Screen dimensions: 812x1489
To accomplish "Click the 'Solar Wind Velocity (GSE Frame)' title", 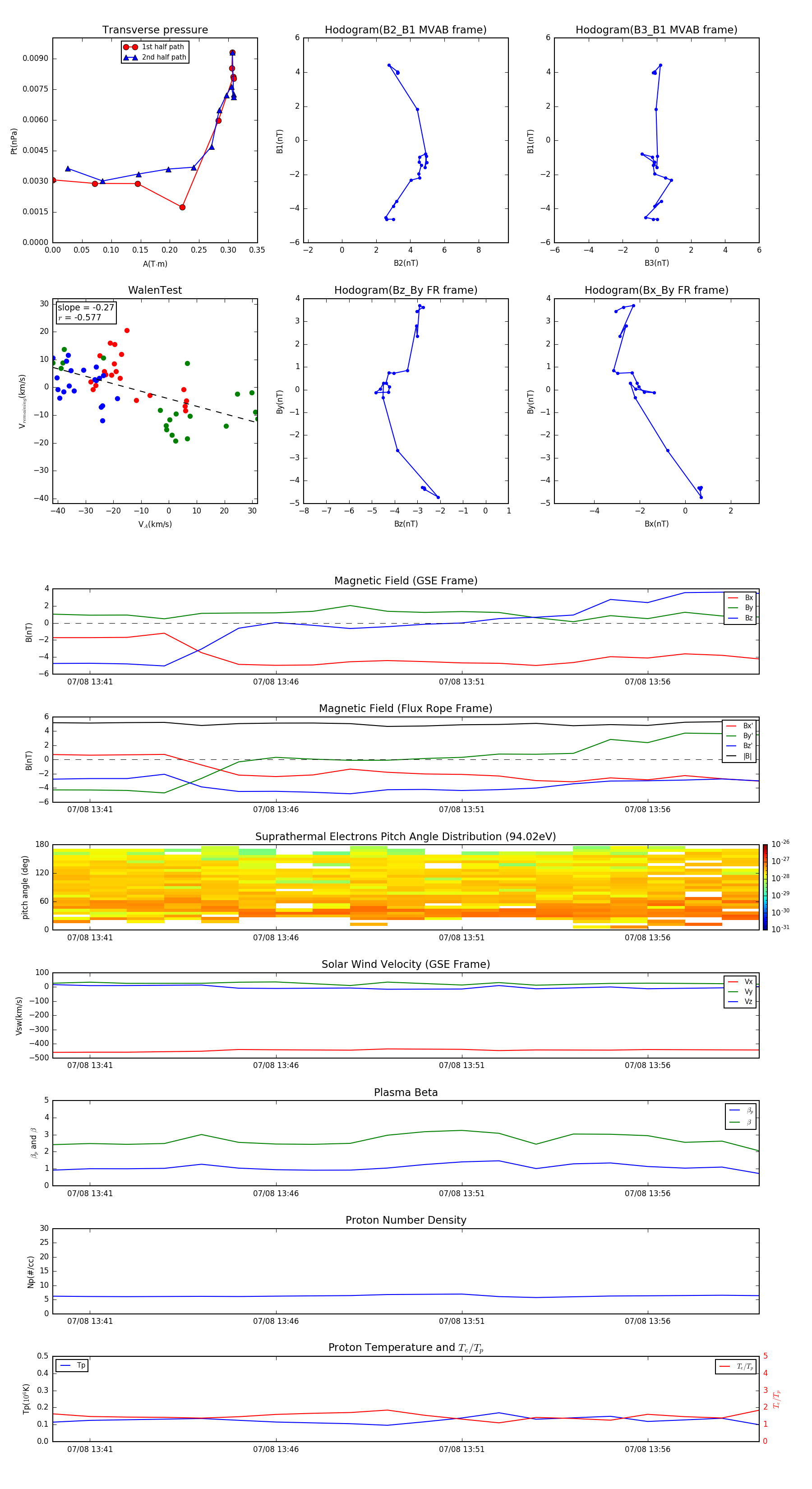I will (x=406, y=964).
